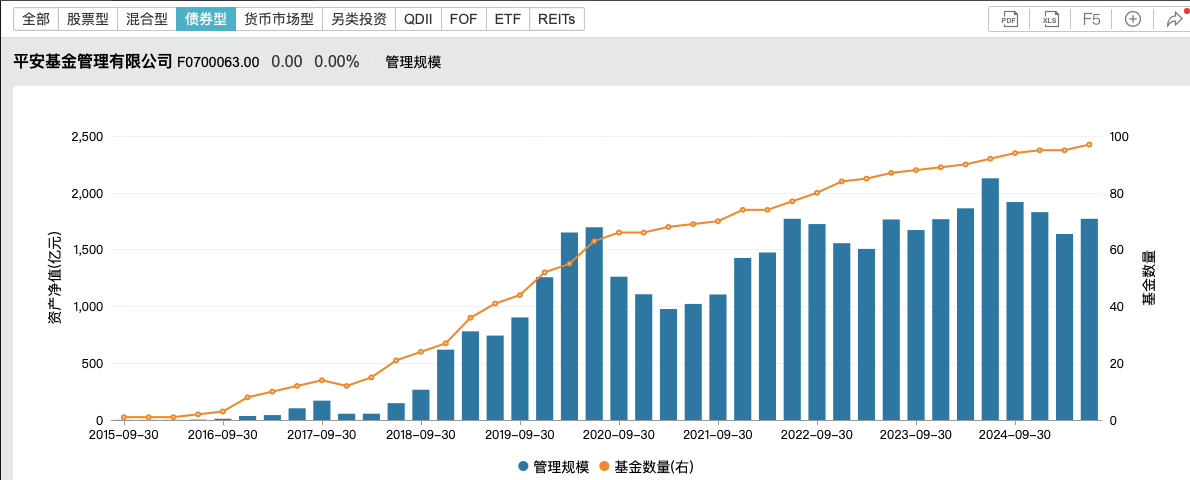Viewport: 1190px width, 480px height.
Task: Select the 股票型 tab
Action: pyautogui.click(x=88, y=19)
